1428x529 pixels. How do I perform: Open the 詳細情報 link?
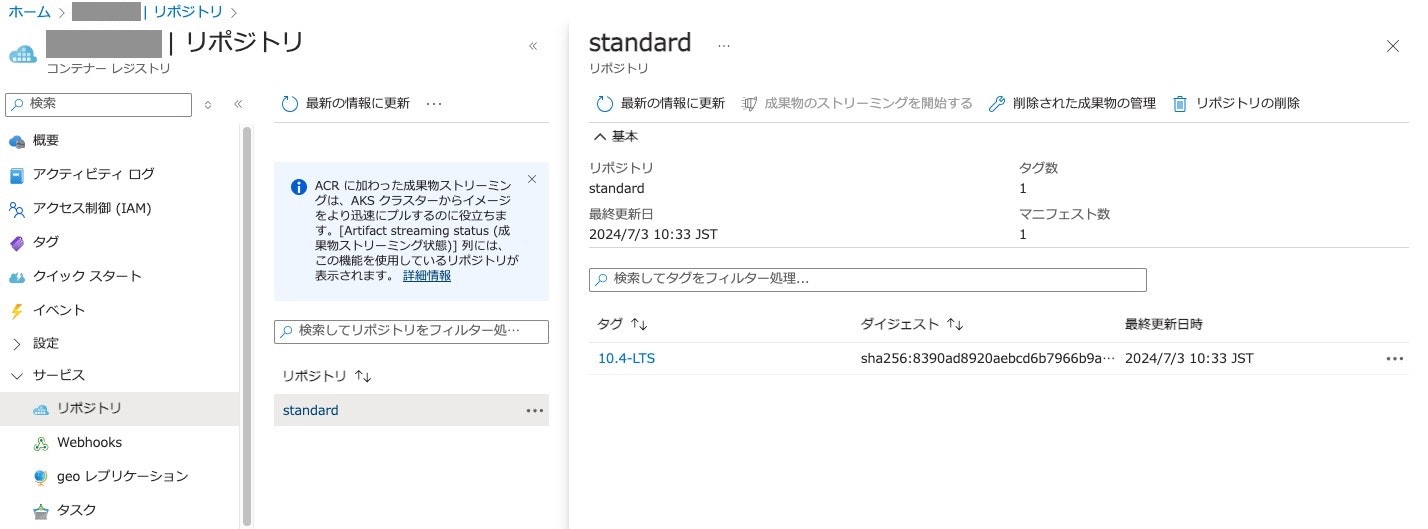(x=427, y=276)
